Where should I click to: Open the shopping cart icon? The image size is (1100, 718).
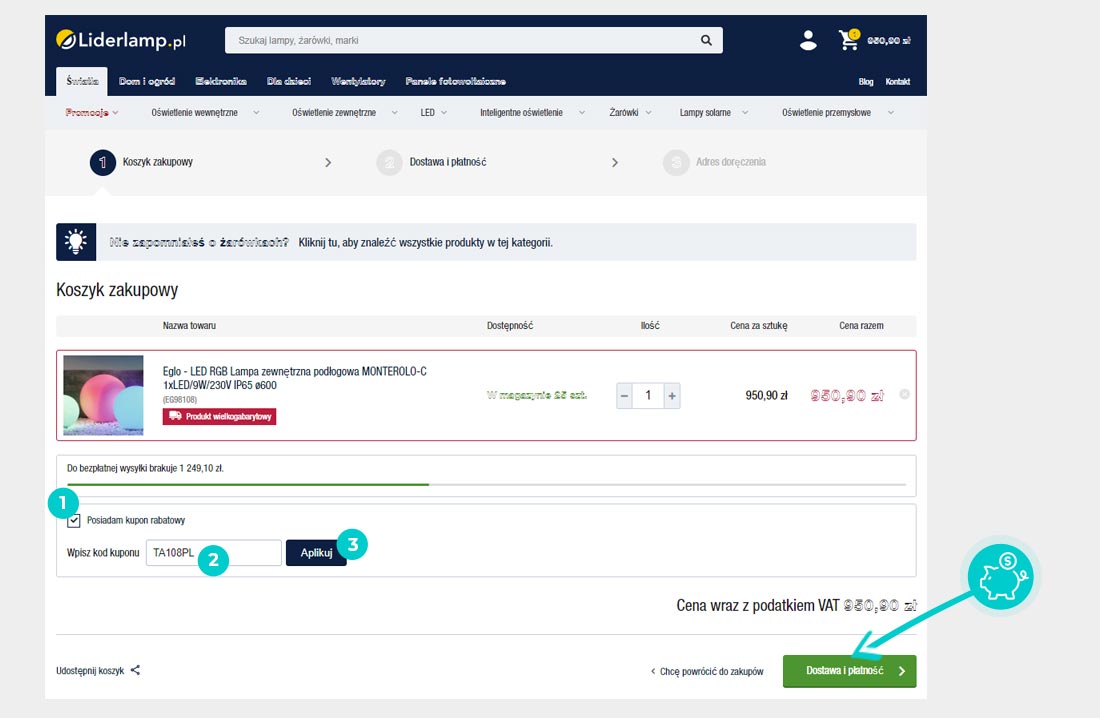(x=849, y=41)
